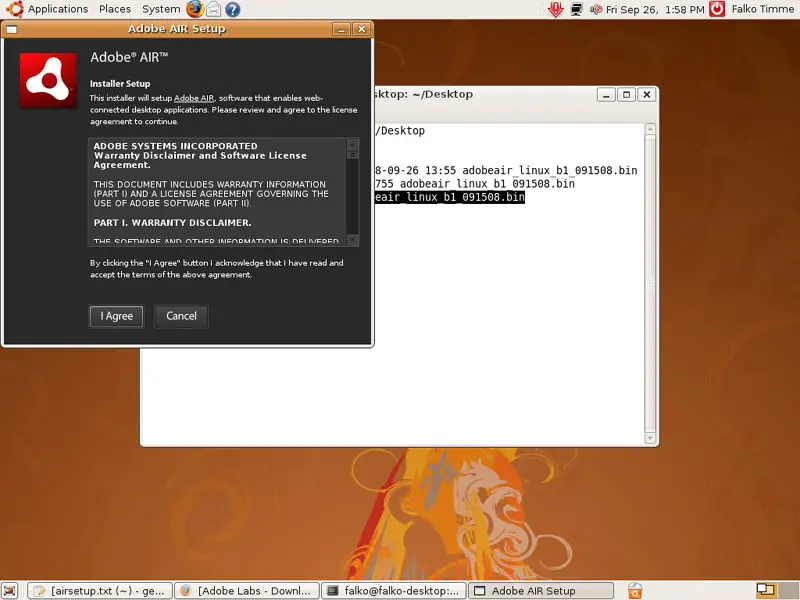This screenshot has width=800, height=600.
Task: Click license agreement scroll down arrow
Action: [x=353, y=239]
